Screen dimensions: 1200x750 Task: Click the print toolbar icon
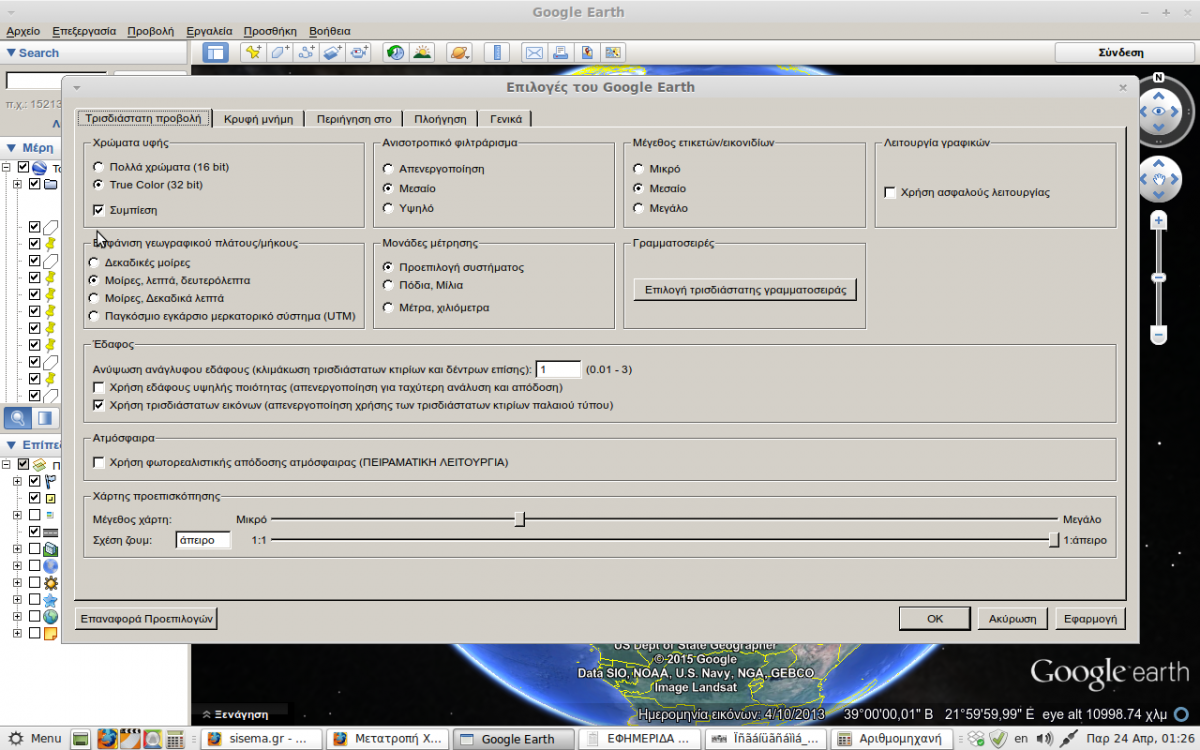(x=561, y=53)
